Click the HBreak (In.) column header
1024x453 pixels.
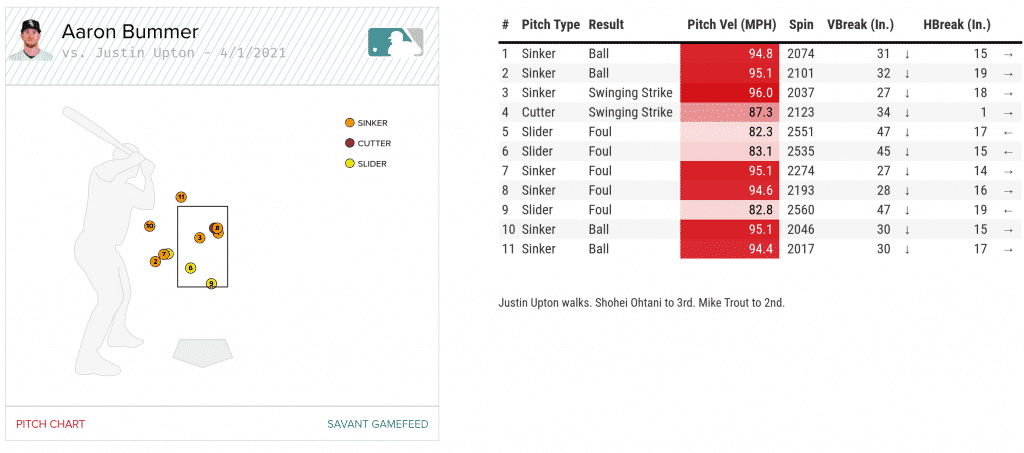(957, 24)
